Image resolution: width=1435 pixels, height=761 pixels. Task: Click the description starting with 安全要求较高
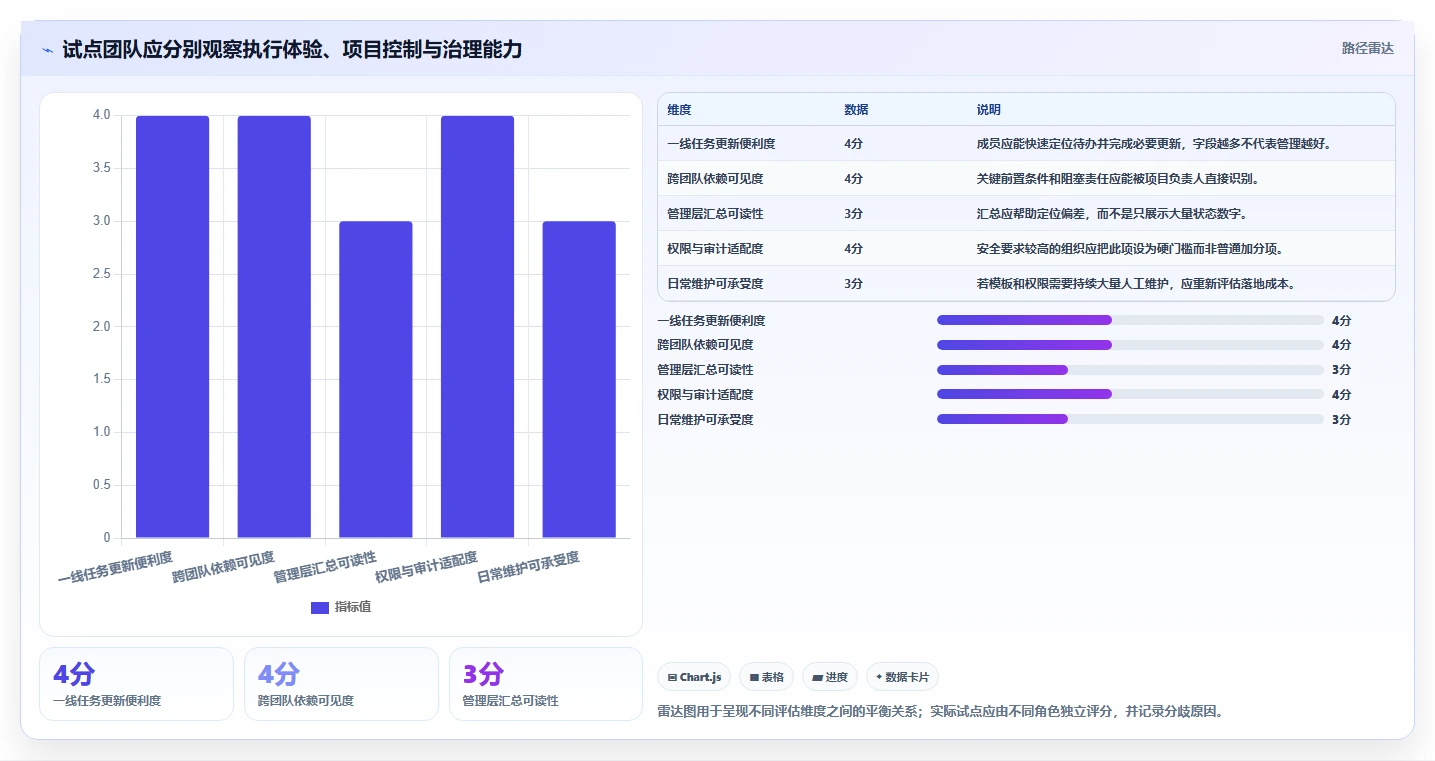click(1130, 249)
